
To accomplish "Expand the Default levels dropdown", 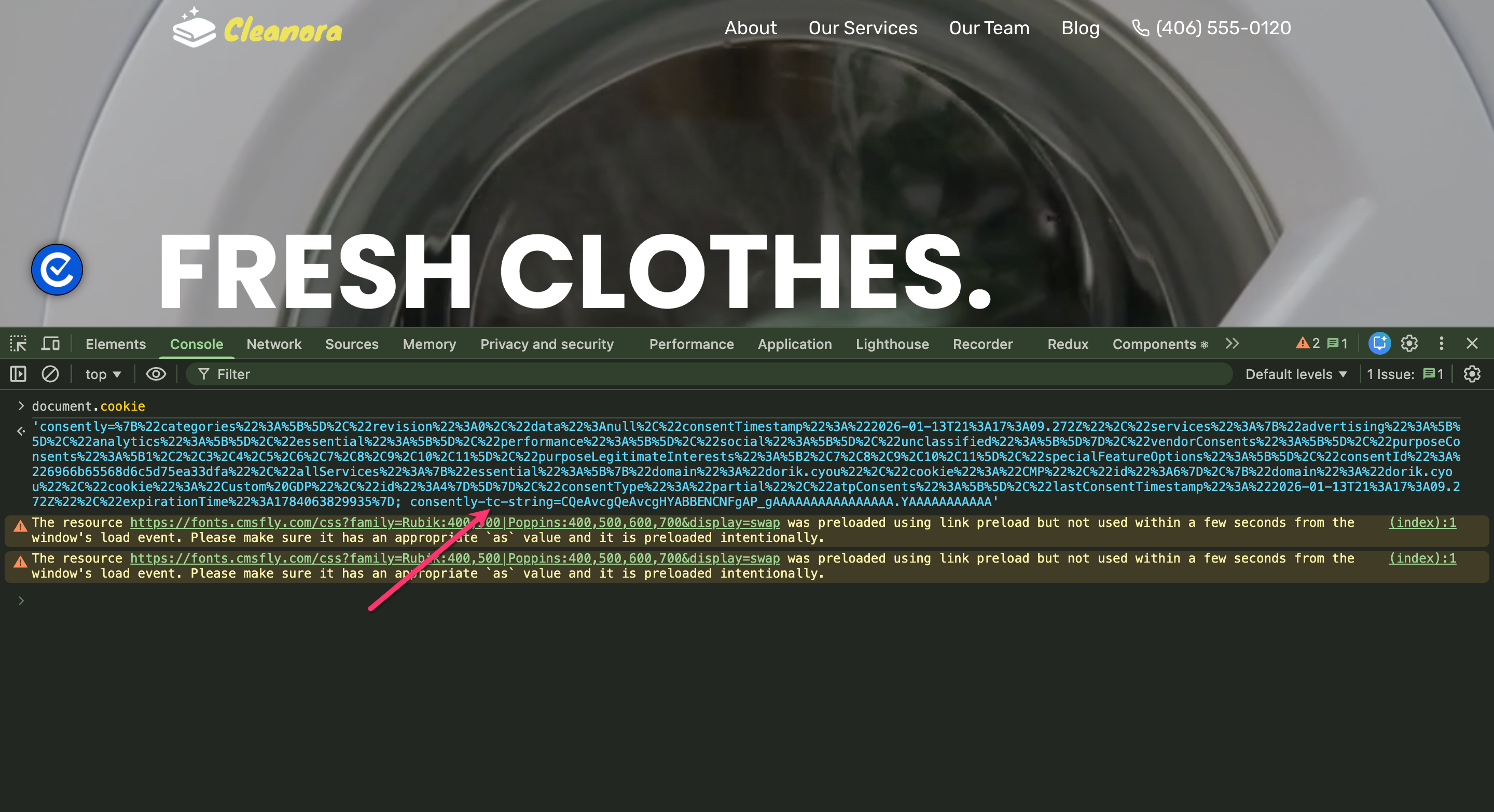I will 1296,374.
